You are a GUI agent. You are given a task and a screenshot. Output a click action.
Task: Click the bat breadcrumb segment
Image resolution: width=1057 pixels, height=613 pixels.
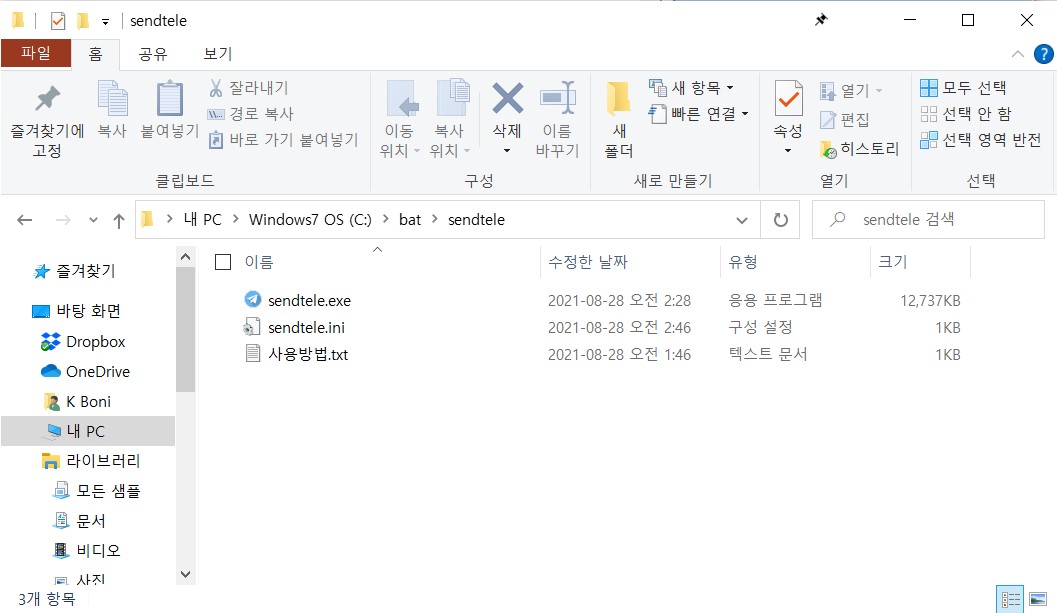(x=410, y=219)
